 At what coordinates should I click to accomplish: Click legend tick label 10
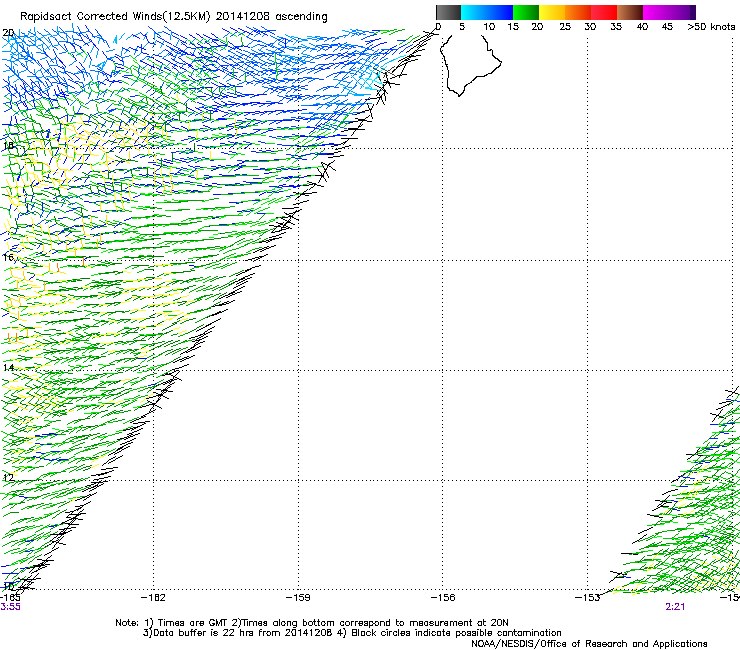(489, 27)
